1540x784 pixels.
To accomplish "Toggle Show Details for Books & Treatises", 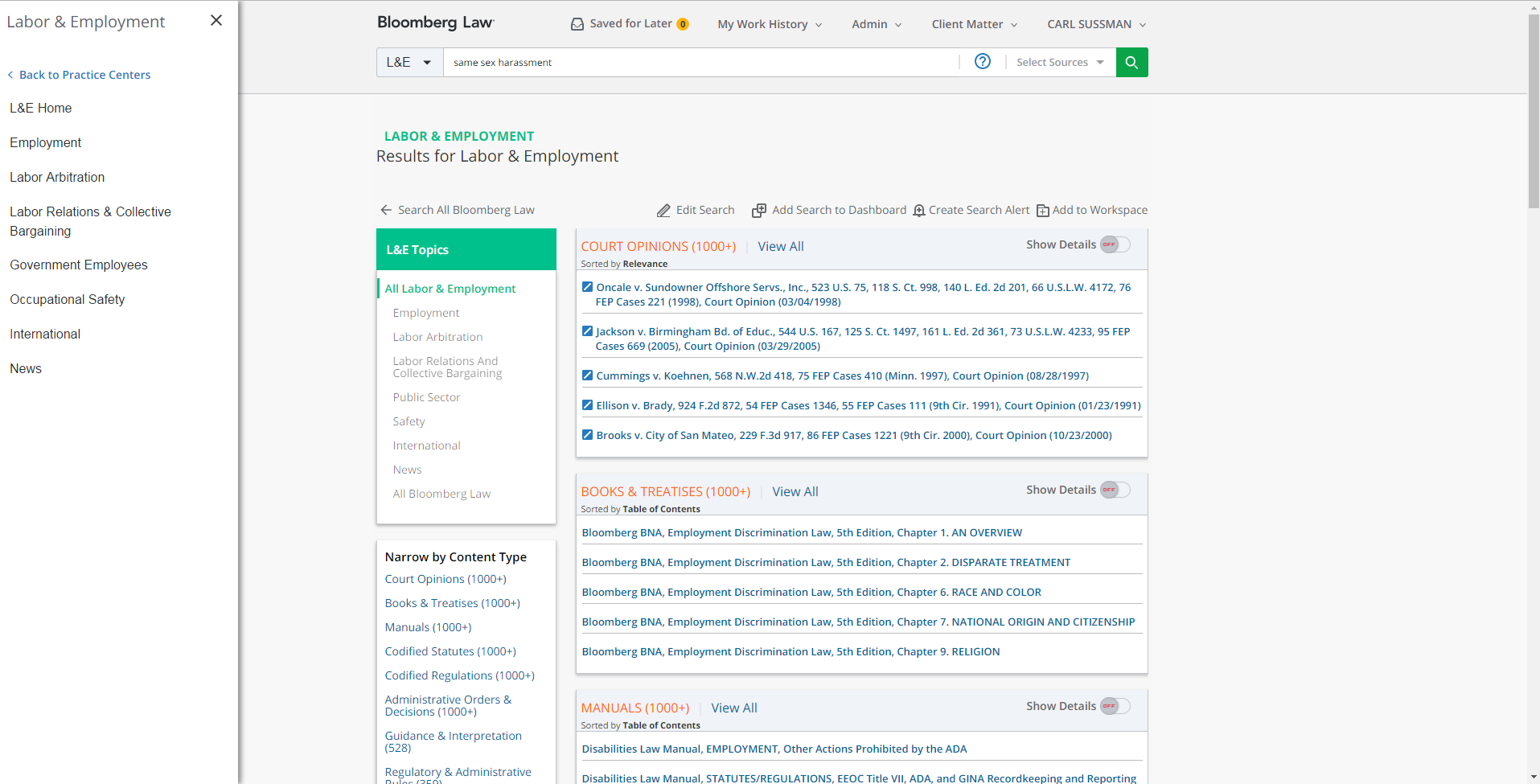I will pos(1115,490).
